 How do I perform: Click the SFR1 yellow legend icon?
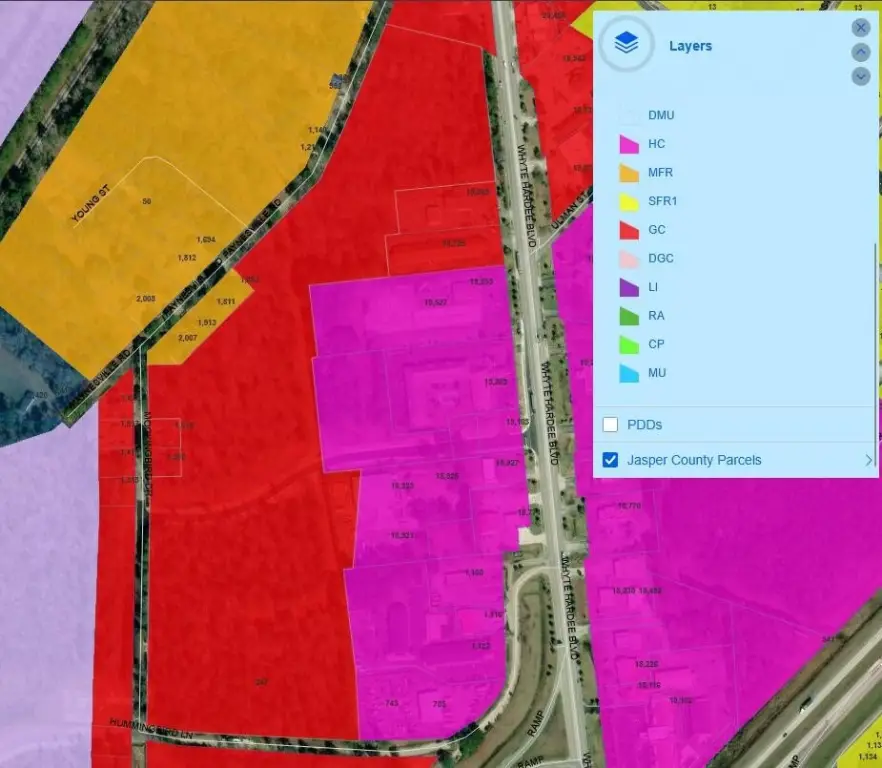pos(628,202)
